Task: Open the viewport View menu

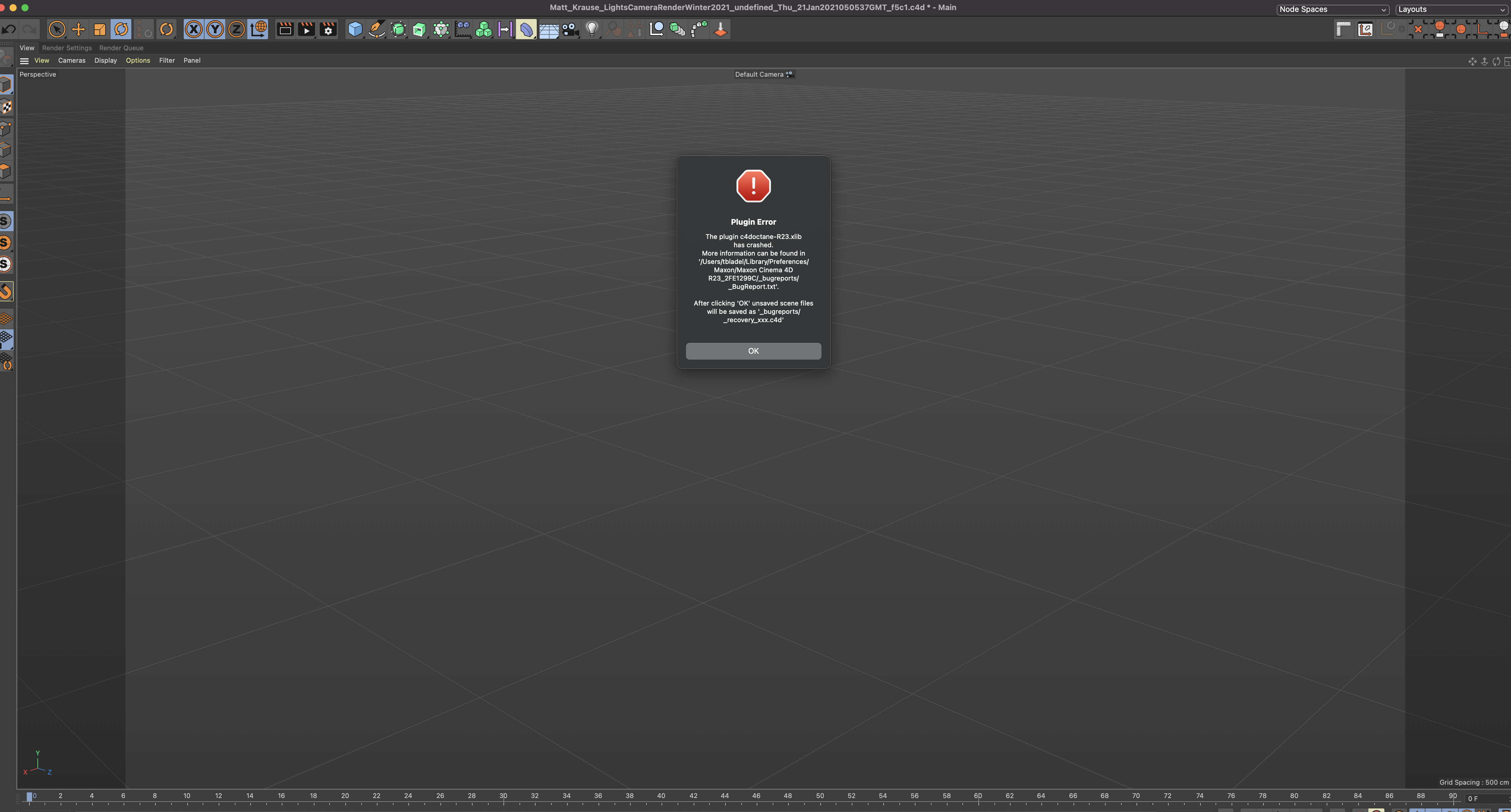Action: click(x=42, y=60)
